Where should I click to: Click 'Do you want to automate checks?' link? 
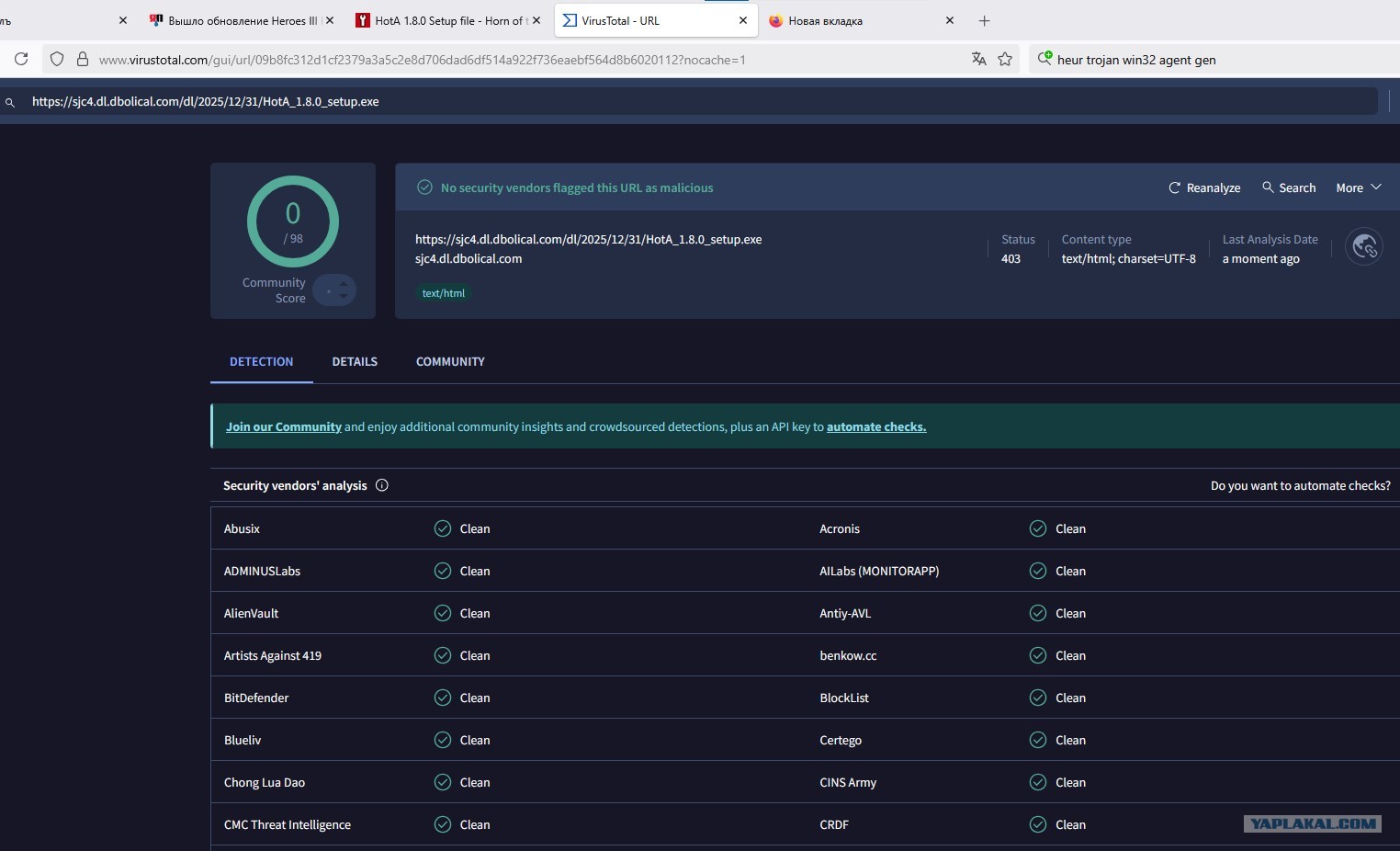pyautogui.click(x=1301, y=485)
